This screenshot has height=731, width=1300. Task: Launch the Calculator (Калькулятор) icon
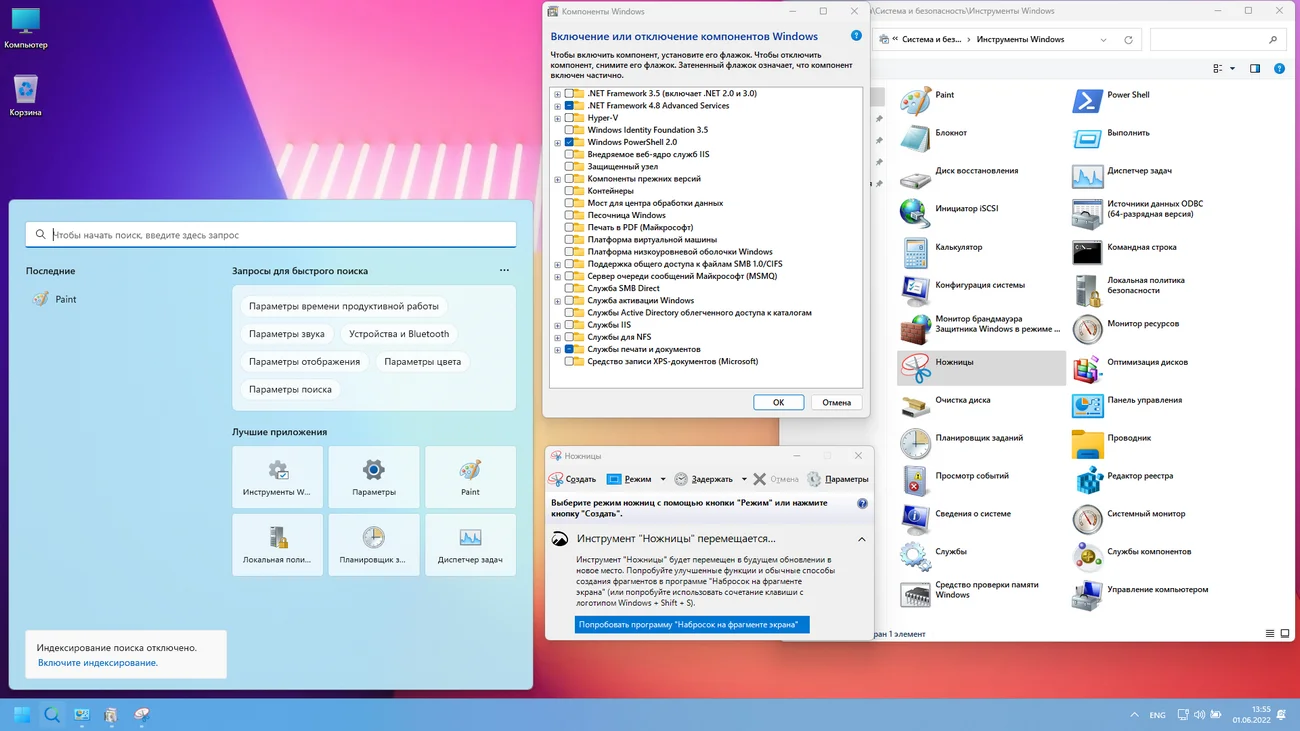[915, 253]
